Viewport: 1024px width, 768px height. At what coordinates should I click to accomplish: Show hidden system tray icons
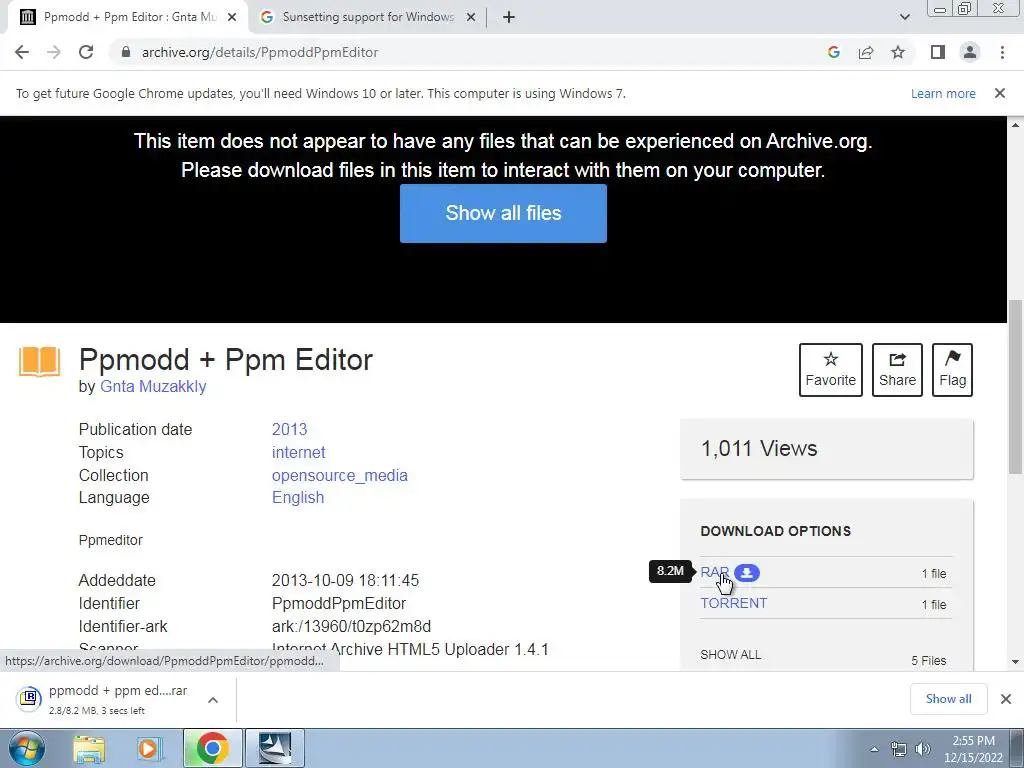pos(874,749)
